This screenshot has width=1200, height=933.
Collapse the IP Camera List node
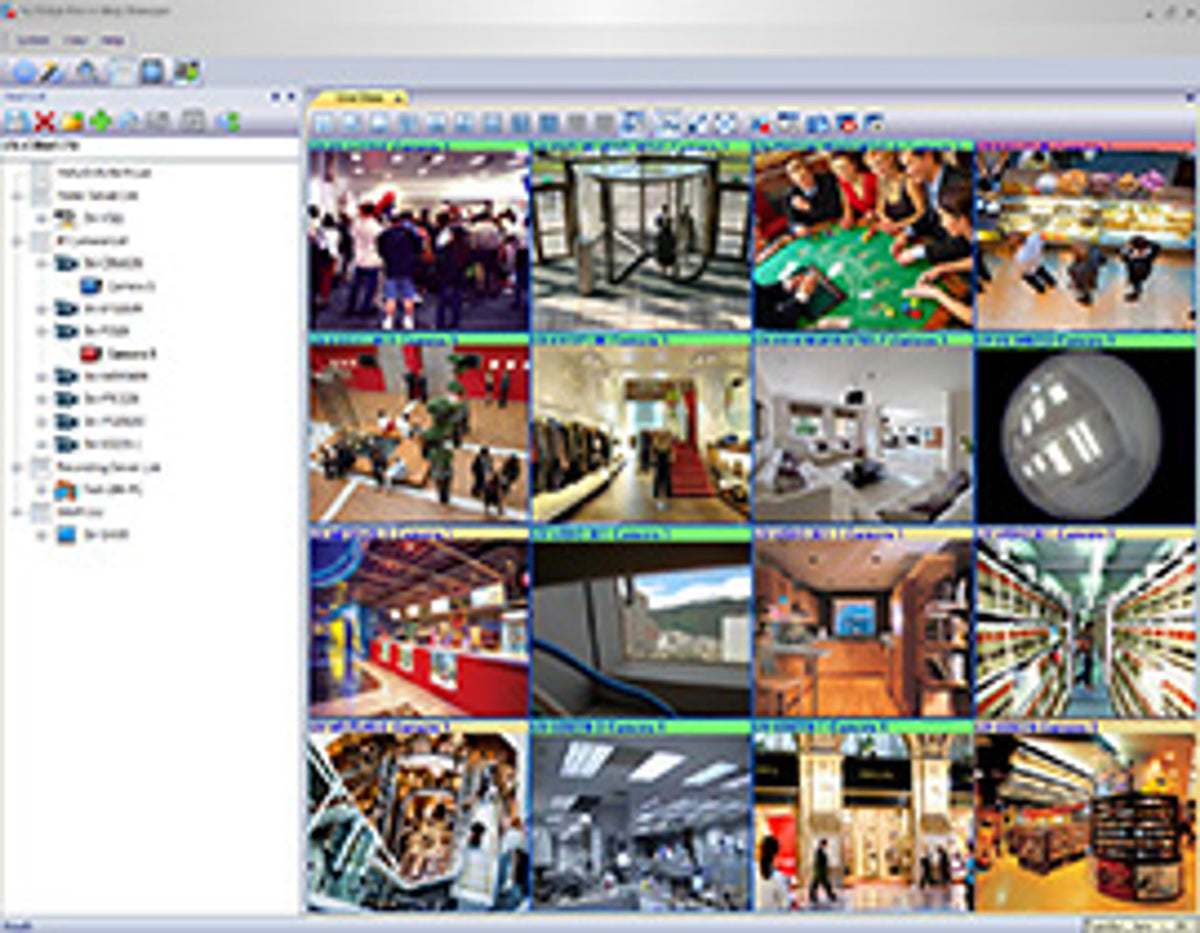(17, 241)
